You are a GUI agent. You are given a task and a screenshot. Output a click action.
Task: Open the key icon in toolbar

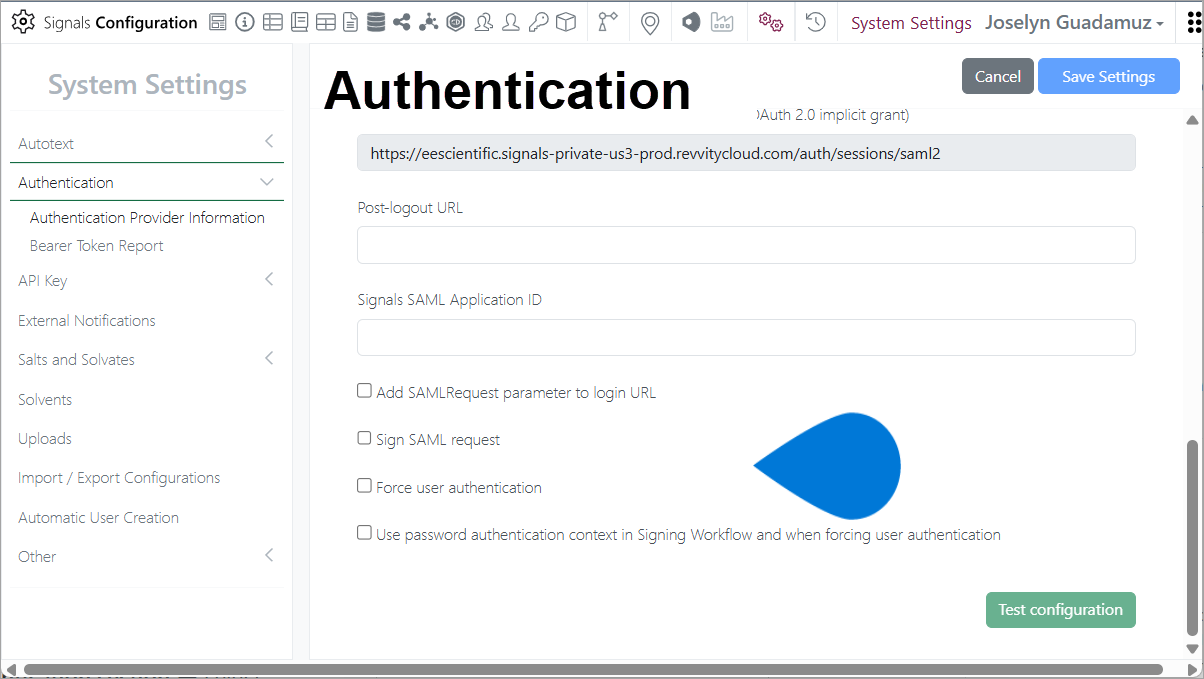[538, 22]
